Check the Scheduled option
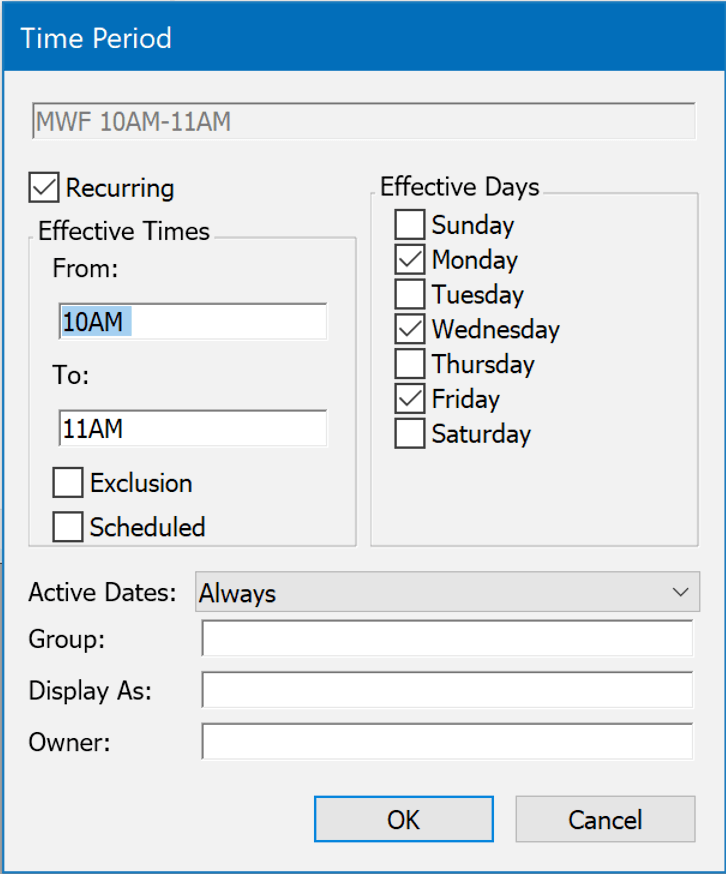The image size is (726, 874). 68,527
